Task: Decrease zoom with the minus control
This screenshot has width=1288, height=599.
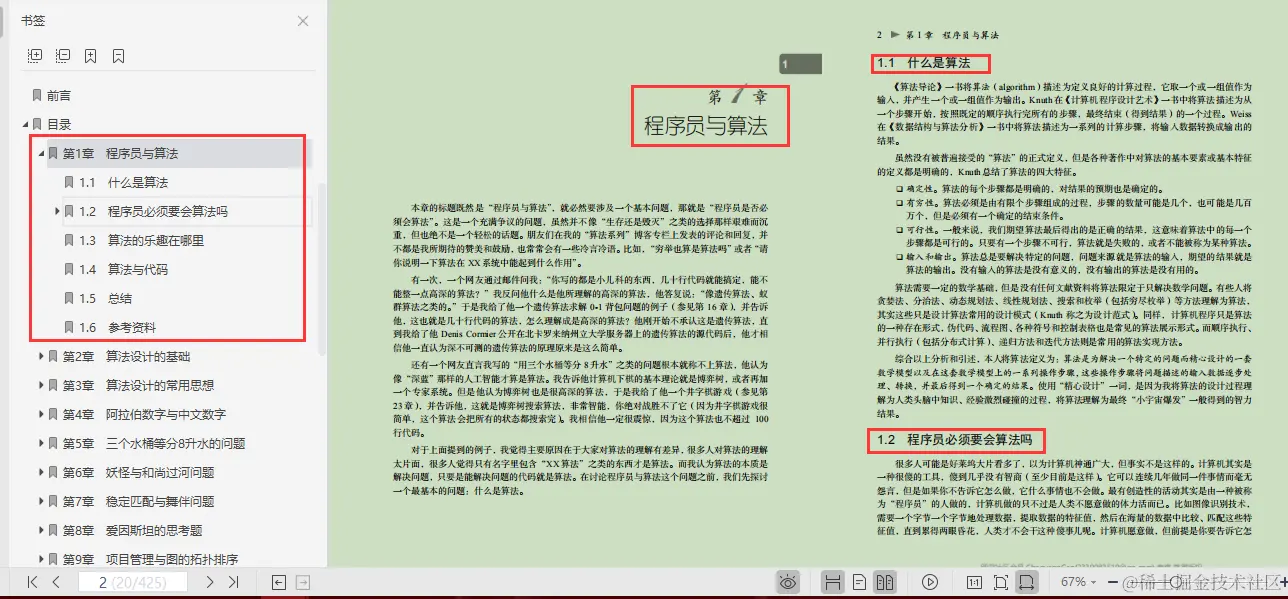Action: coord(1113,581)
